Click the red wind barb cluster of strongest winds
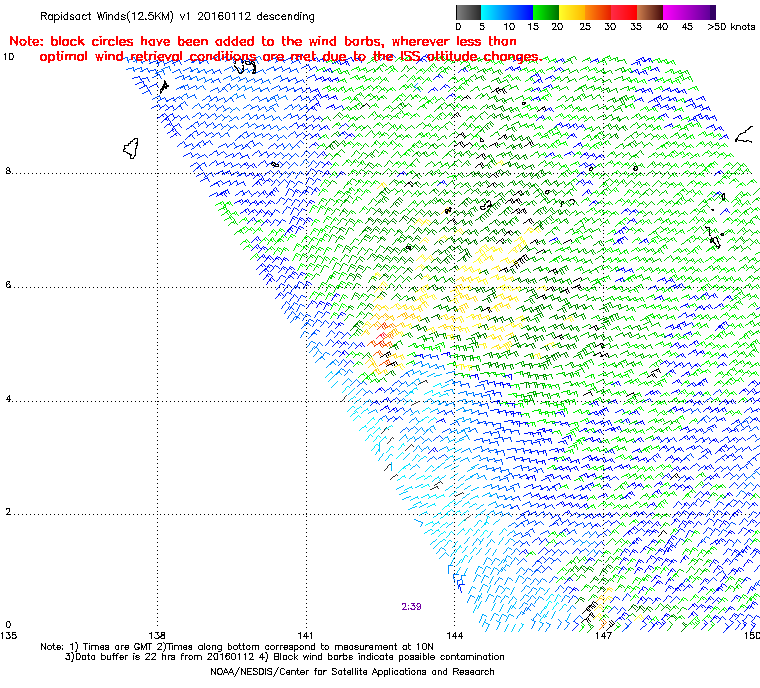 pos(382,336)
